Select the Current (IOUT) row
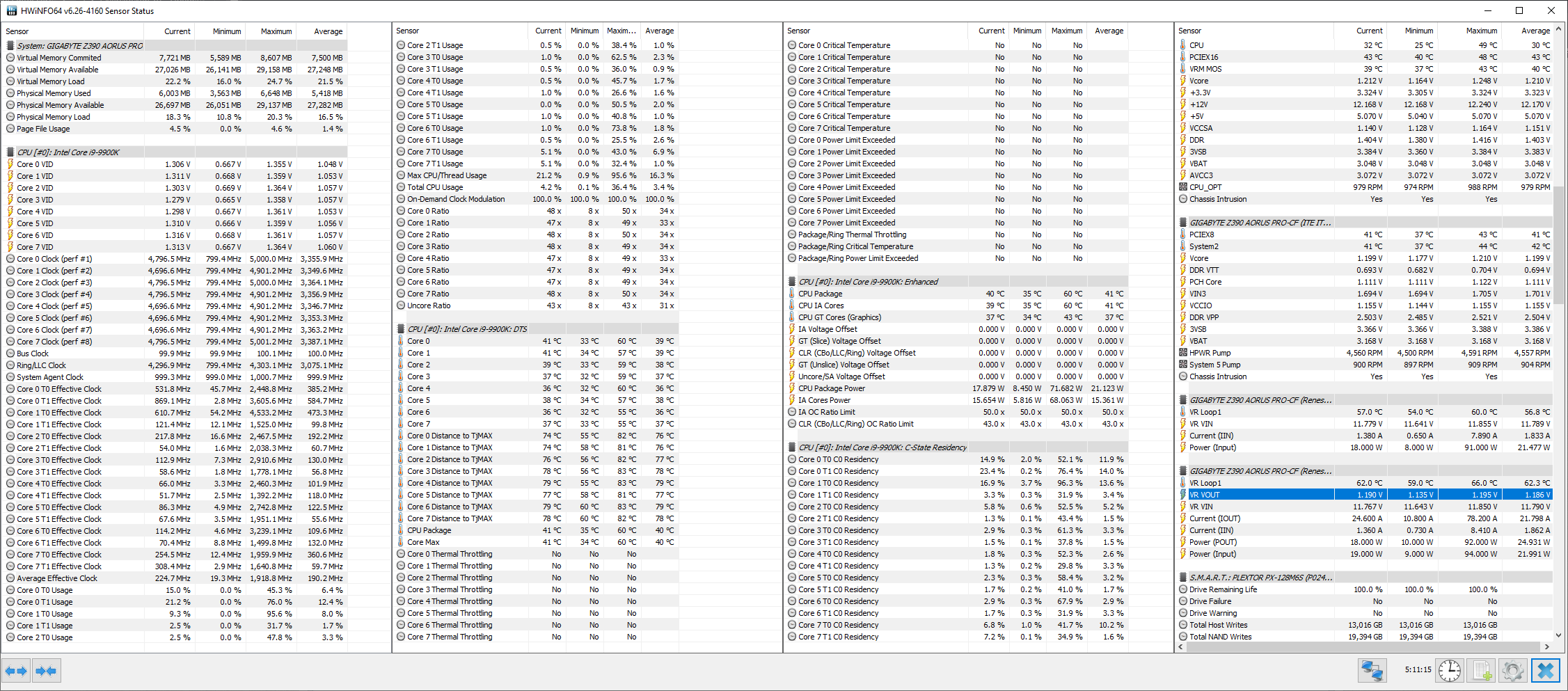Screen dimensions: 1568x691 [x=1365, y=518]
